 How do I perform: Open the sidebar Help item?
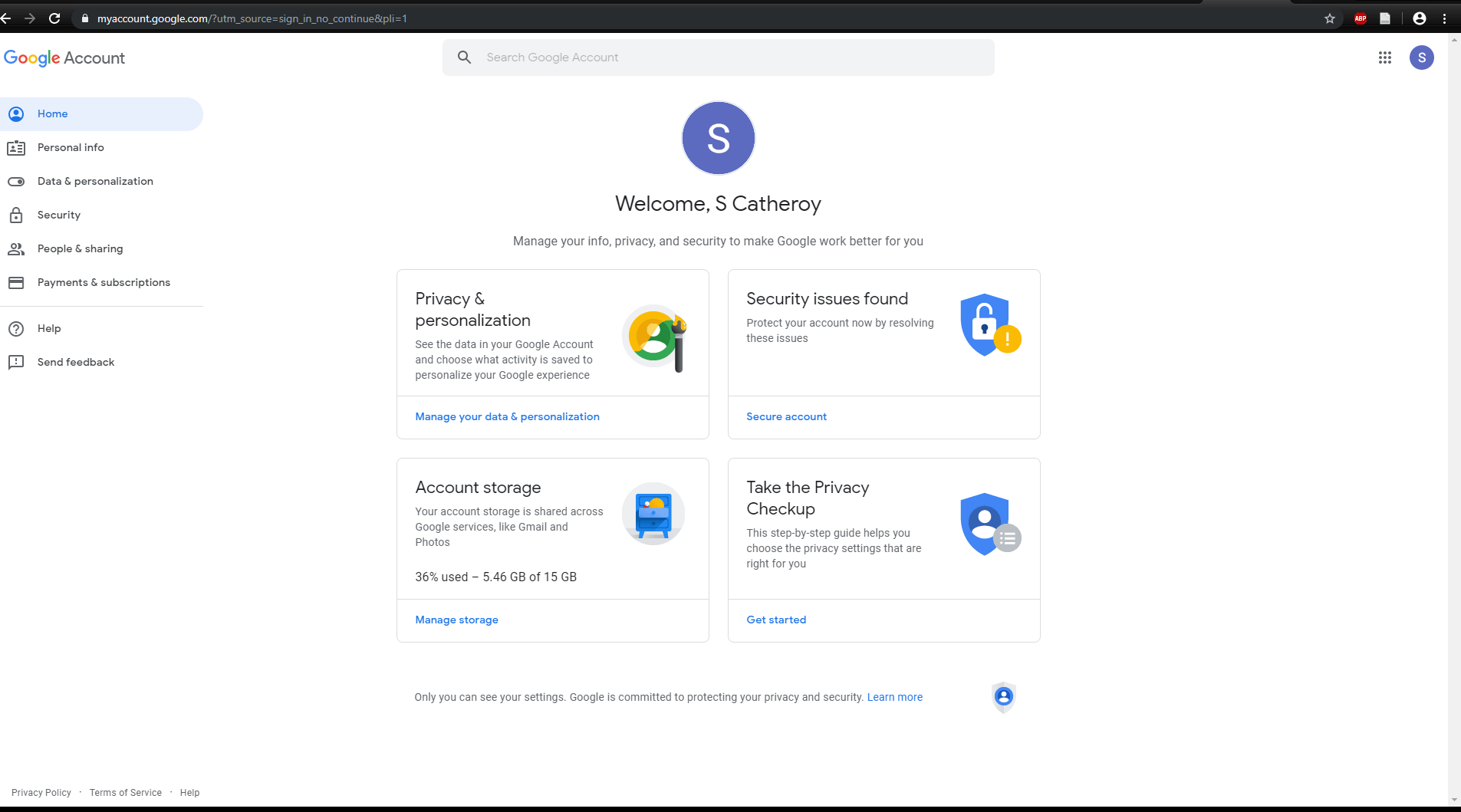101,329
